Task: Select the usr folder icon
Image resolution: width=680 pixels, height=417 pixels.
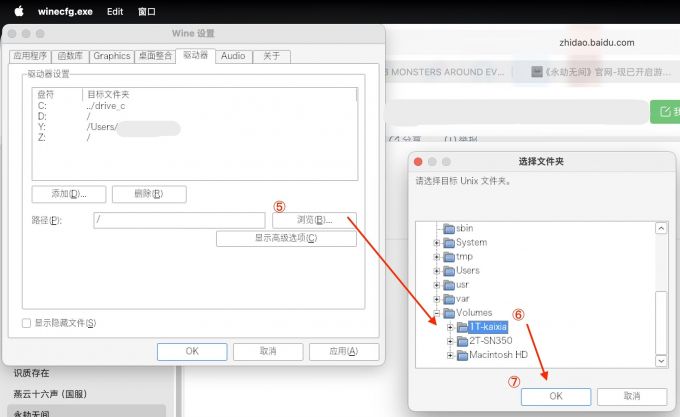Action: [449, 285]
